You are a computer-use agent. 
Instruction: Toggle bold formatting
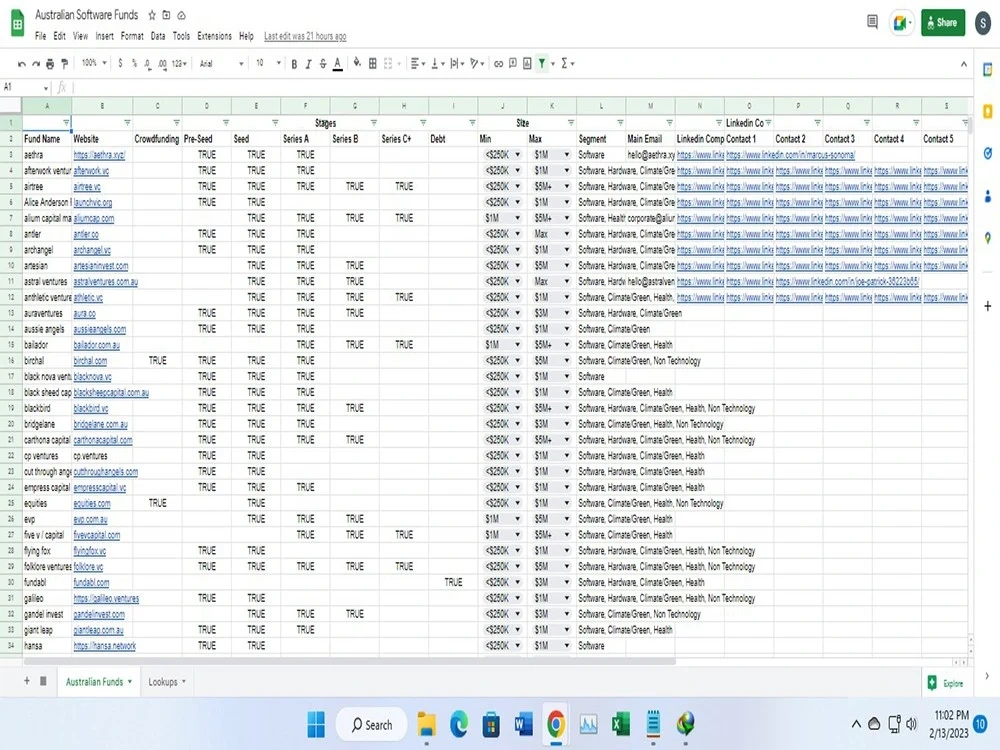pyautogui.click(x=294, y=64)
